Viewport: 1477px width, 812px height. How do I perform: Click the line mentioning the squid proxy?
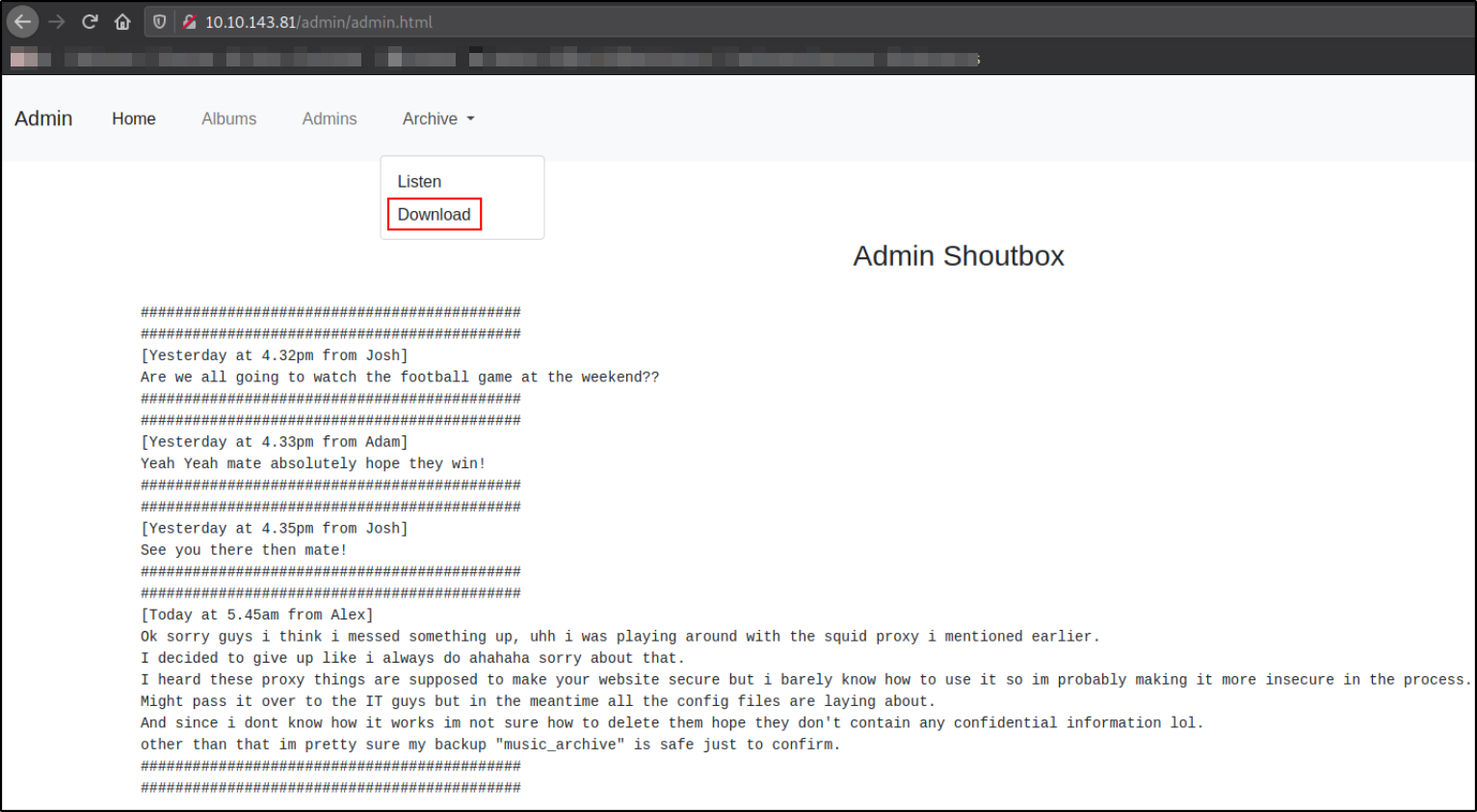(620, 636)
